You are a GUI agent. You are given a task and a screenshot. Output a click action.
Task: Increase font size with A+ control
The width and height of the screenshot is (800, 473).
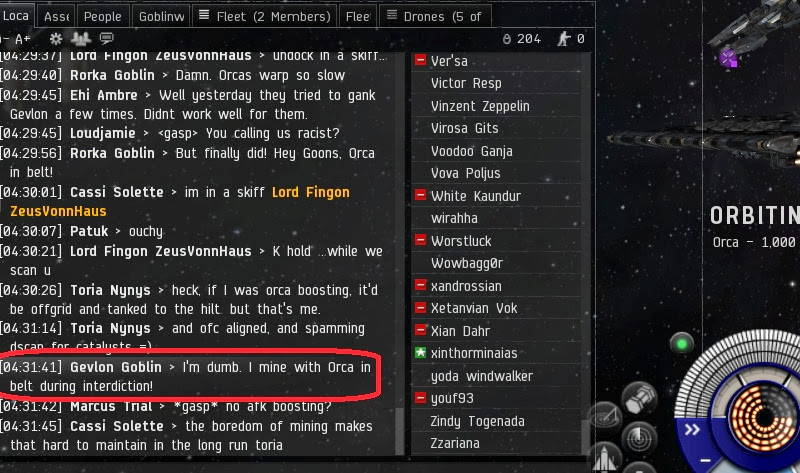pyautogui.click(x=22, y=39)
